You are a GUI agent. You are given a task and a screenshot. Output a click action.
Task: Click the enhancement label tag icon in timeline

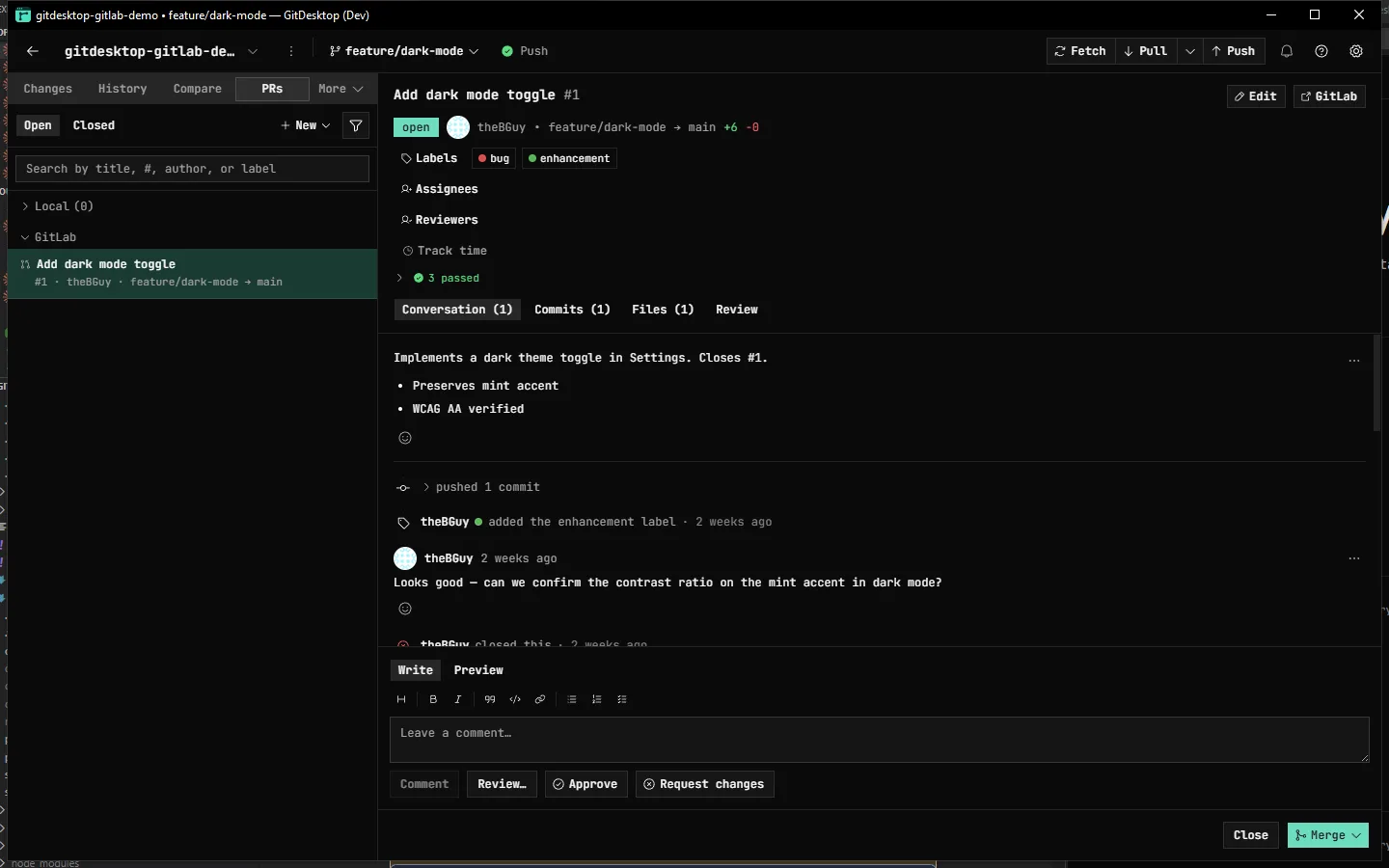point(403,523)
